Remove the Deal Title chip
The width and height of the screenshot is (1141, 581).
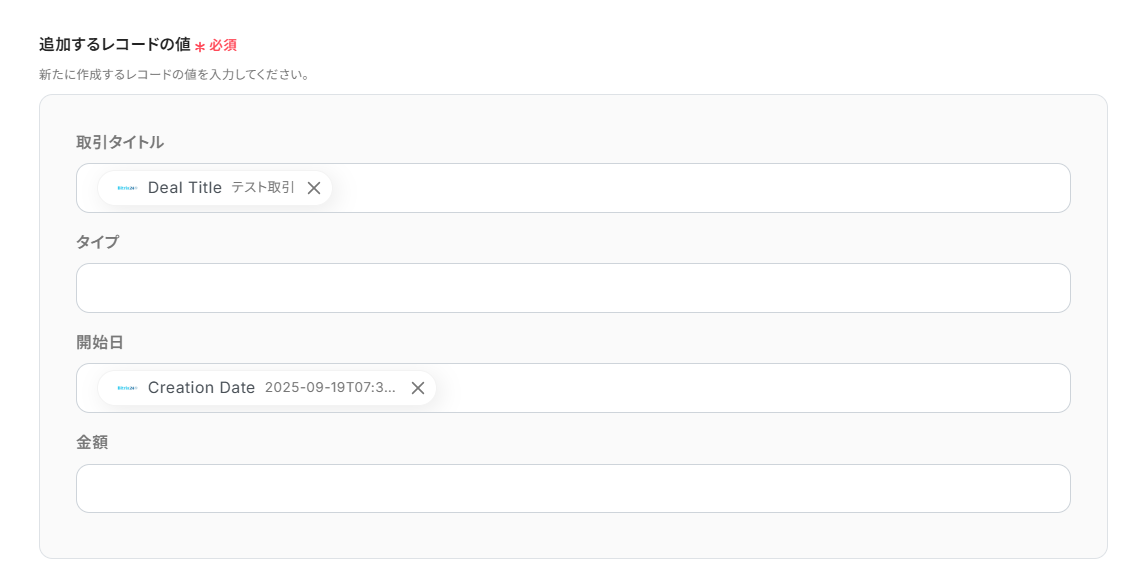click(x=314, y=188)
